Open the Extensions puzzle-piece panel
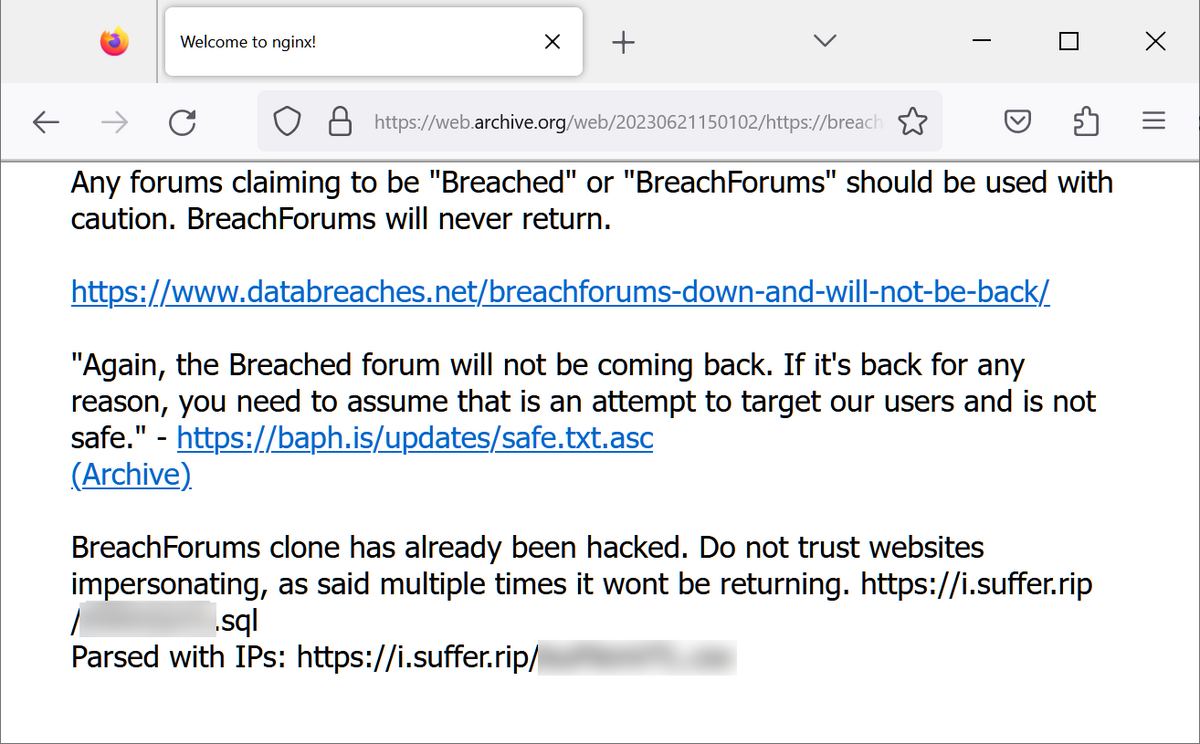The width and height of the screenshot is (1200, 744). tap(1085, 120)
